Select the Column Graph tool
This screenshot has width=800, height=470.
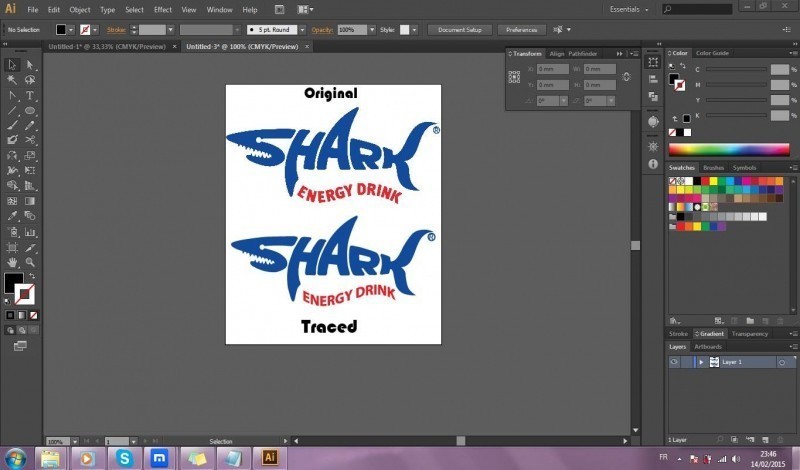click(x=30, y=232)
